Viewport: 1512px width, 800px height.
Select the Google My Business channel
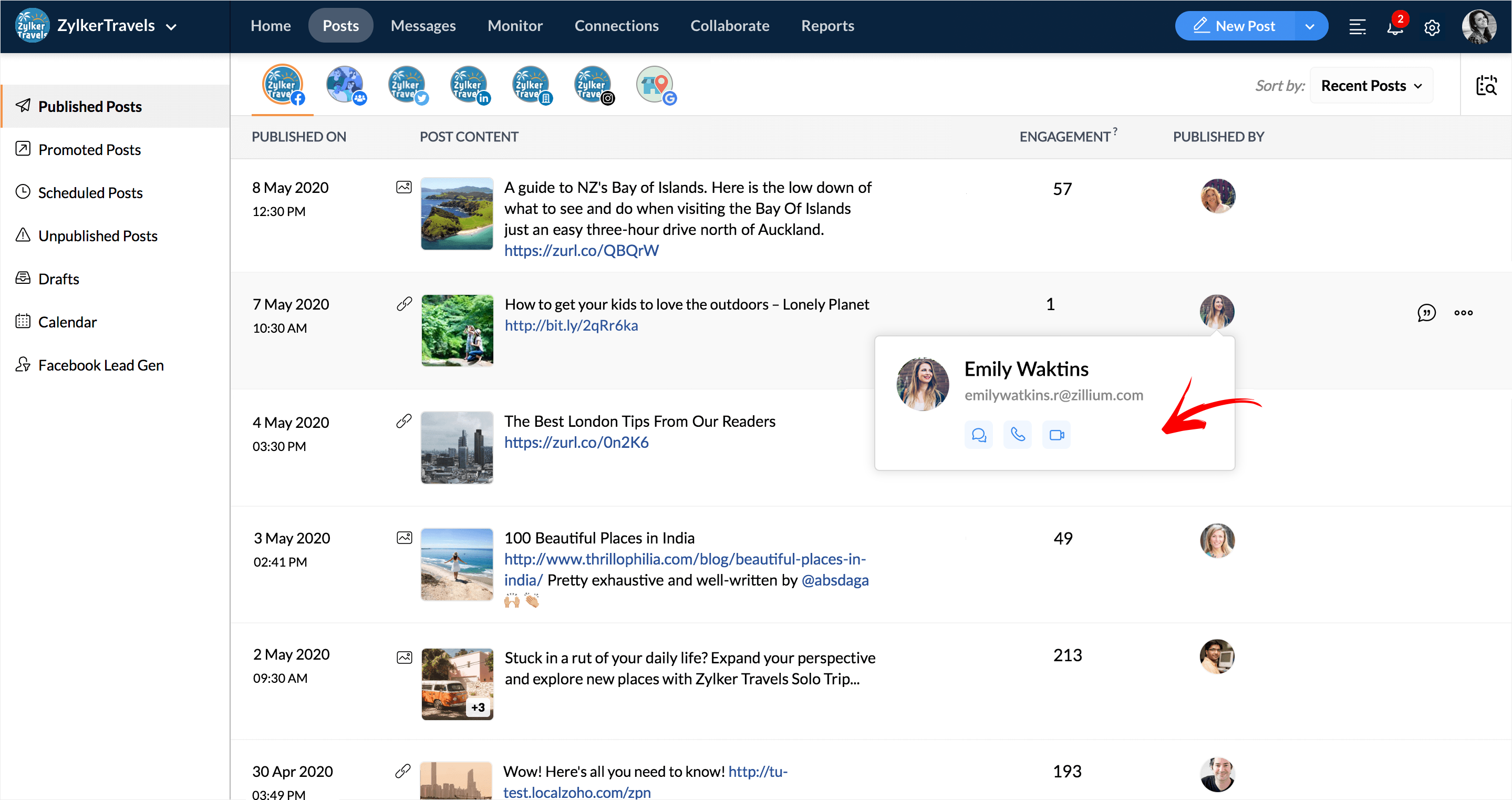tap(655, 85)
